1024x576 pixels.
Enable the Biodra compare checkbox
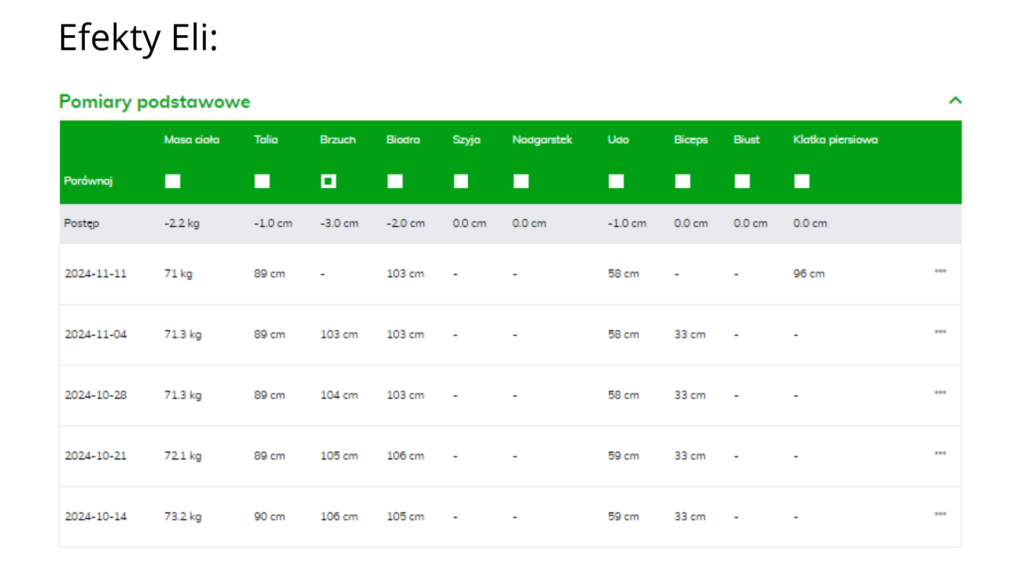point(395,181)
